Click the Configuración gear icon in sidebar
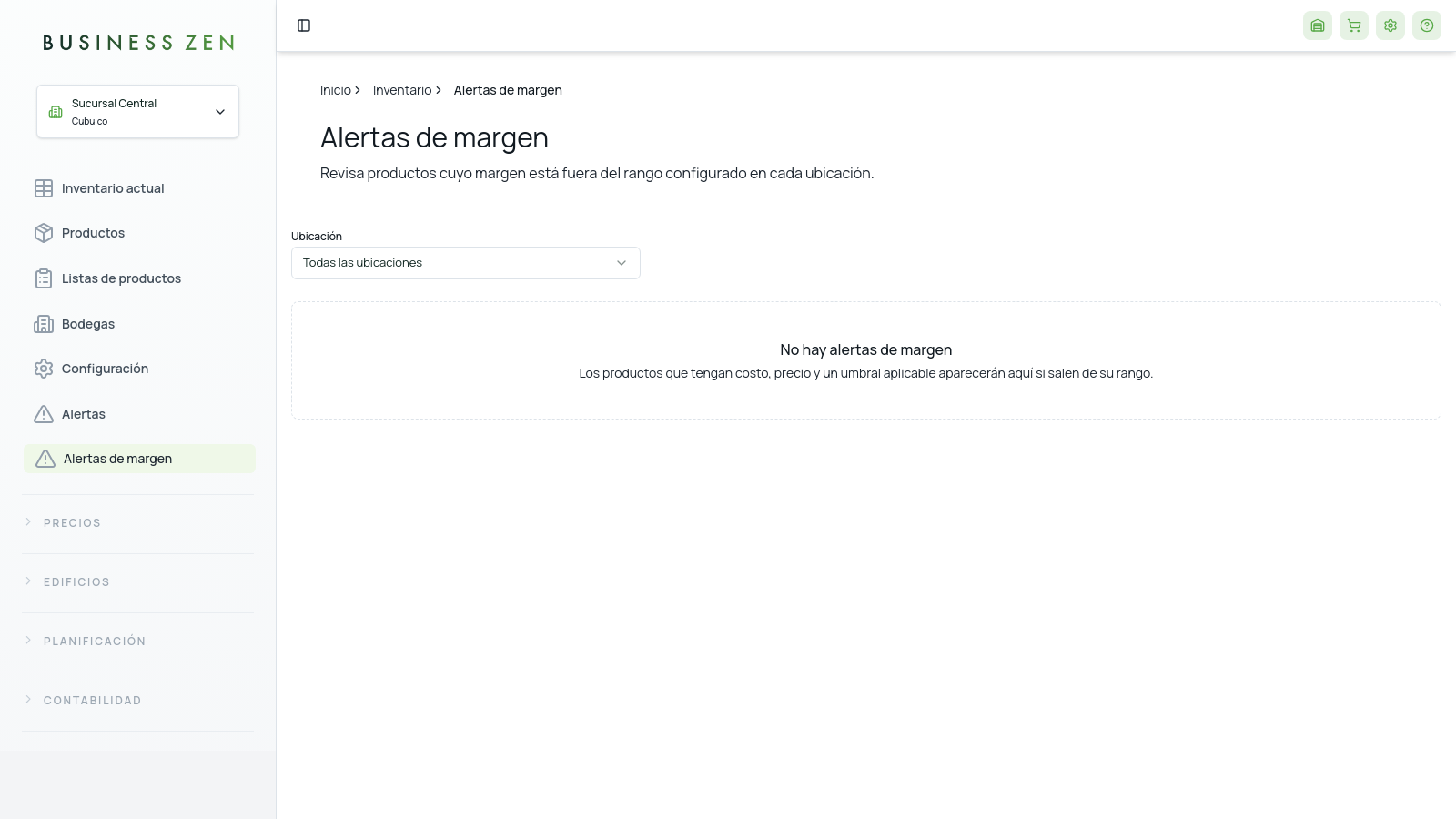The height and width of the screenshot is (819, 1456). pyautogui.click(x=44, y=369)
